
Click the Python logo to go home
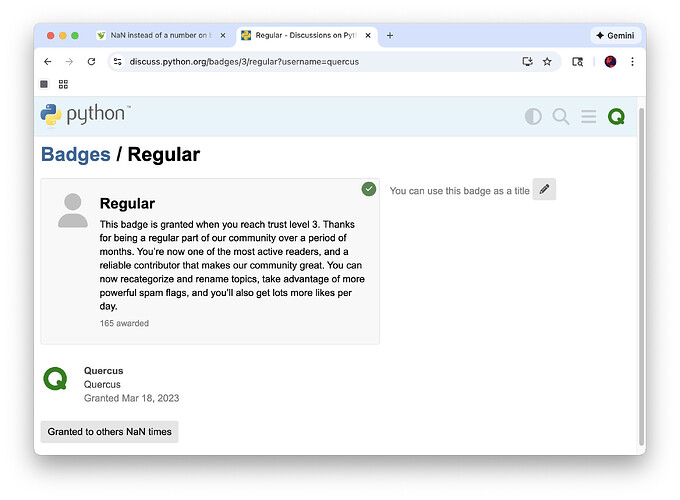85,115
